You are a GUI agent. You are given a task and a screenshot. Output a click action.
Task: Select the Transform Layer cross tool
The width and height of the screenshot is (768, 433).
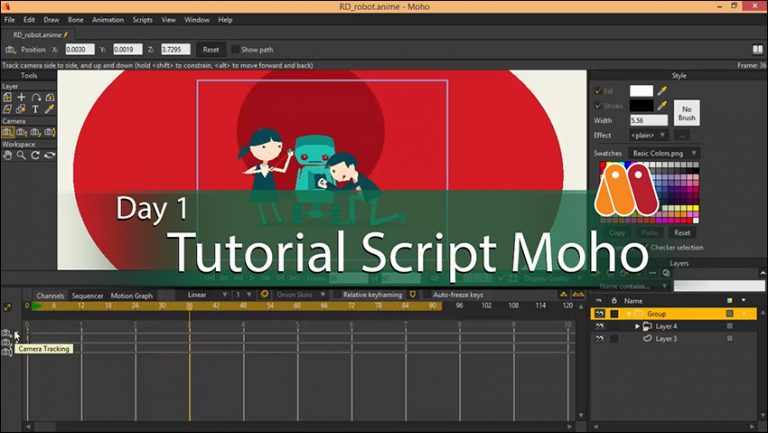click(x=21, y=97)
